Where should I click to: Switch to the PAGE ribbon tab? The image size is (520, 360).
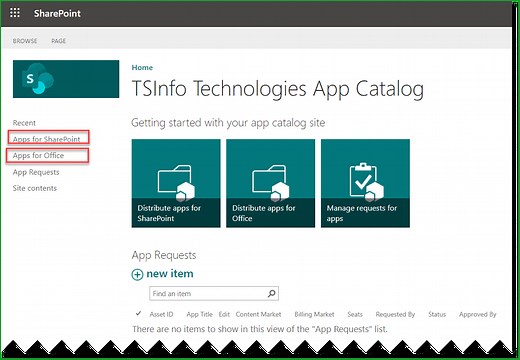(x=59, y=41)
